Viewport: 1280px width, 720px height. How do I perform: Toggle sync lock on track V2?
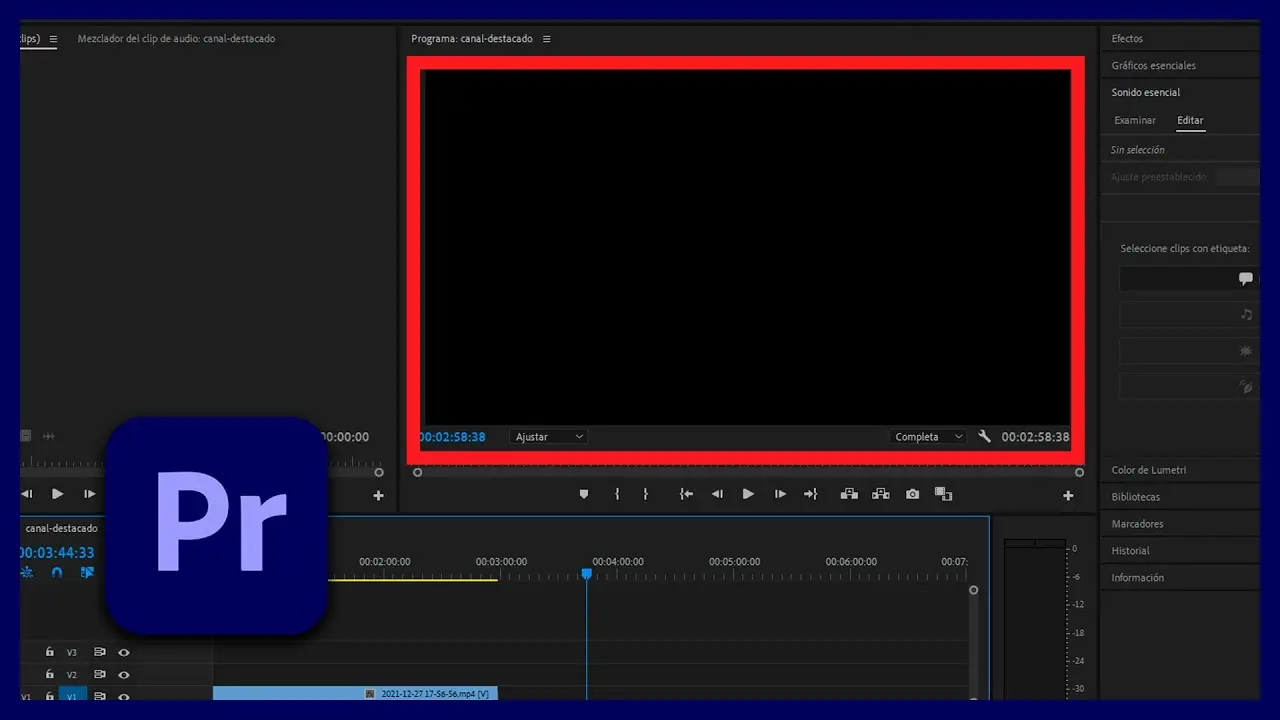99,675
